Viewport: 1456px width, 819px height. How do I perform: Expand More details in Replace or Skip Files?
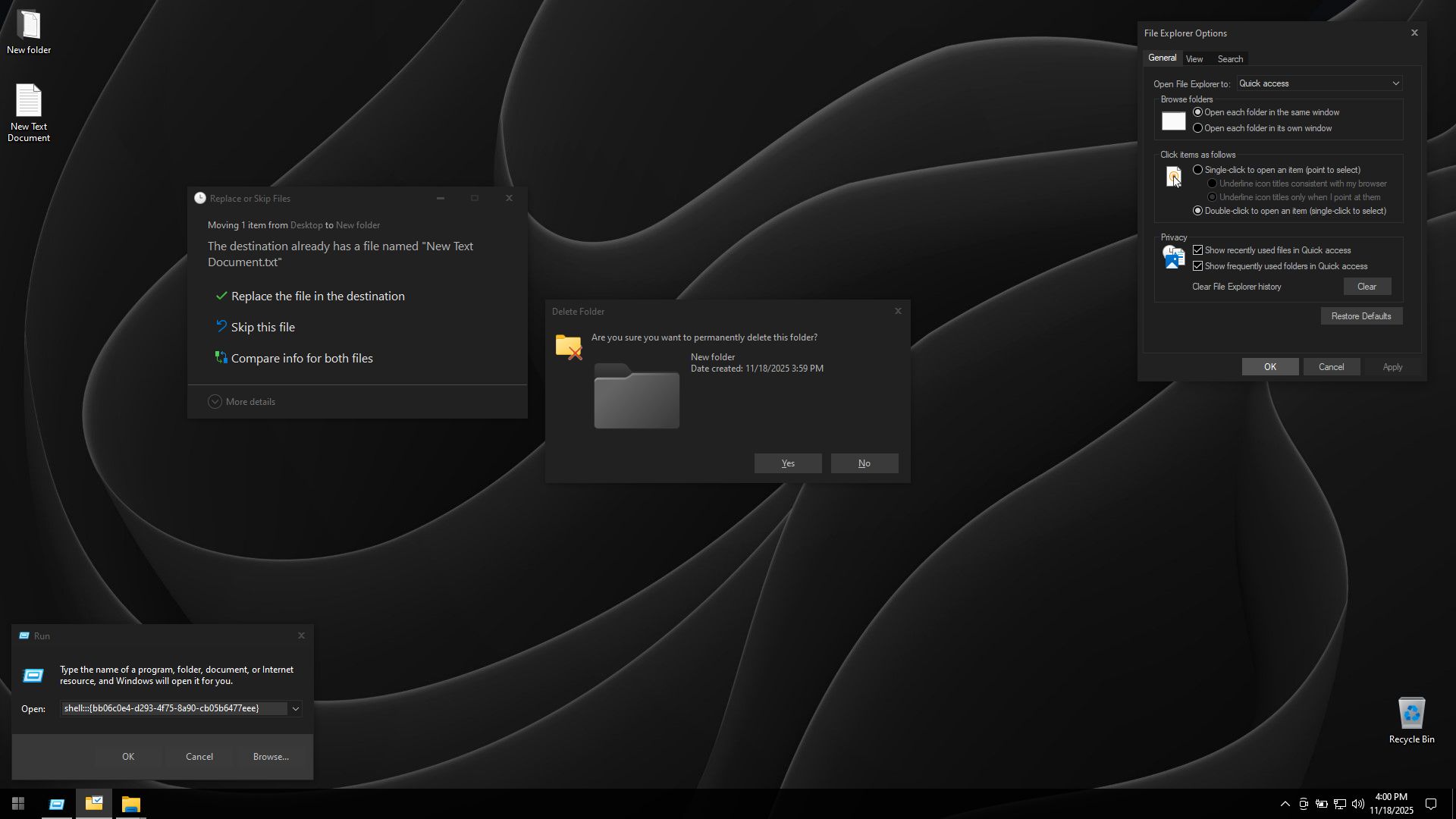242,402
